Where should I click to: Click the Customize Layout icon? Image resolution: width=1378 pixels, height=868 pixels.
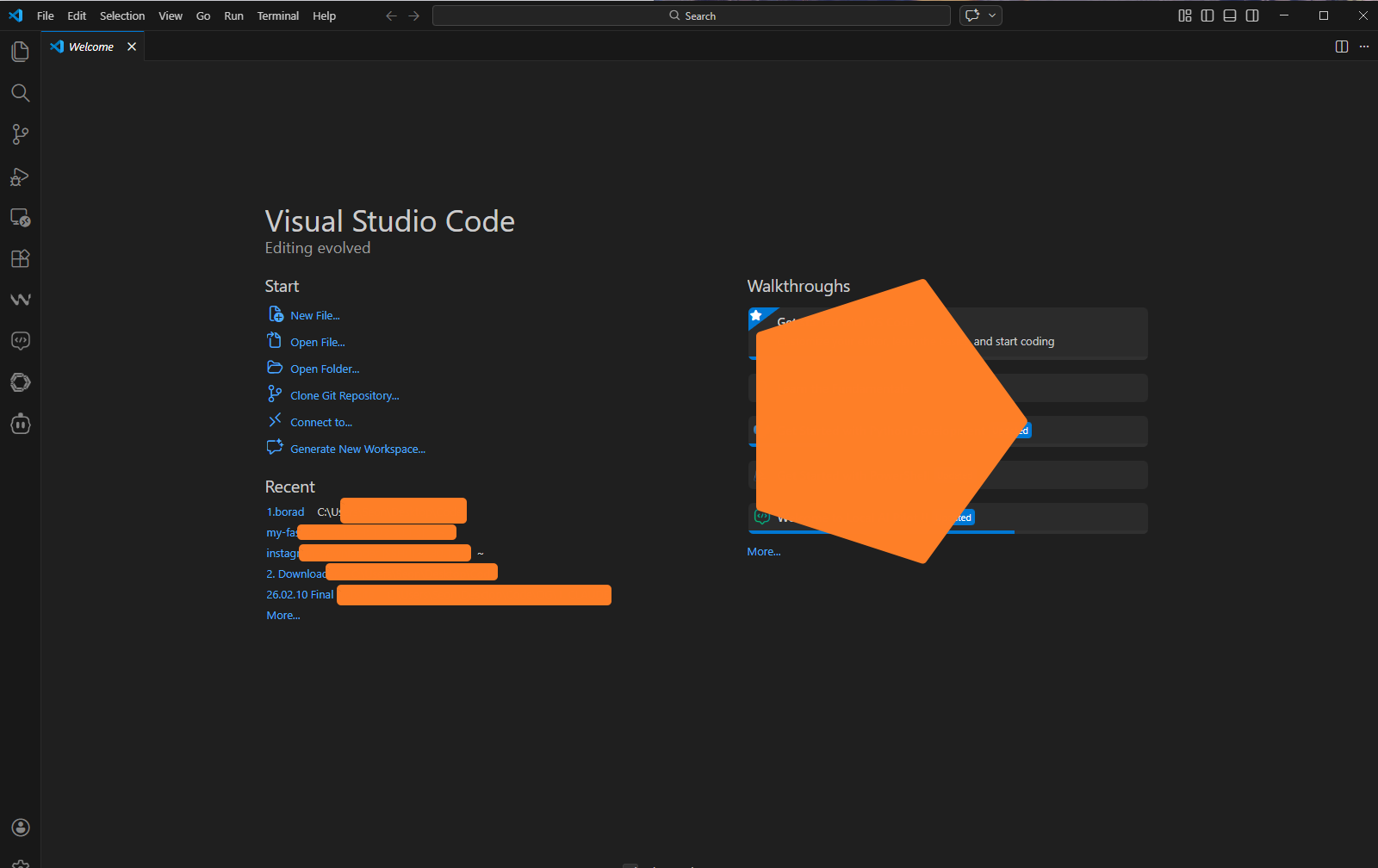click(1185, 15)
